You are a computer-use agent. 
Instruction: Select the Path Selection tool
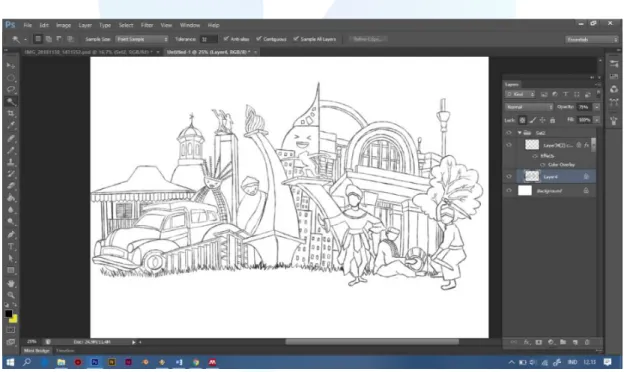pos(11,259)
